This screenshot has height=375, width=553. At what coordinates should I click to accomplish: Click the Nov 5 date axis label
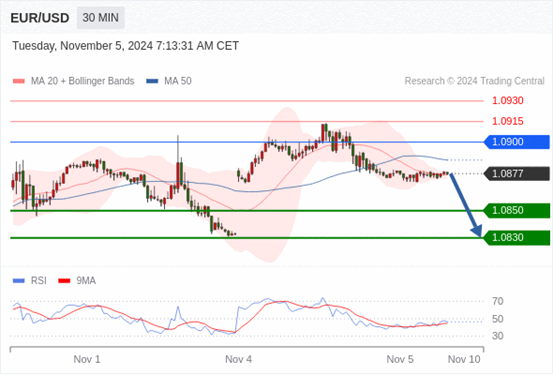400,359
